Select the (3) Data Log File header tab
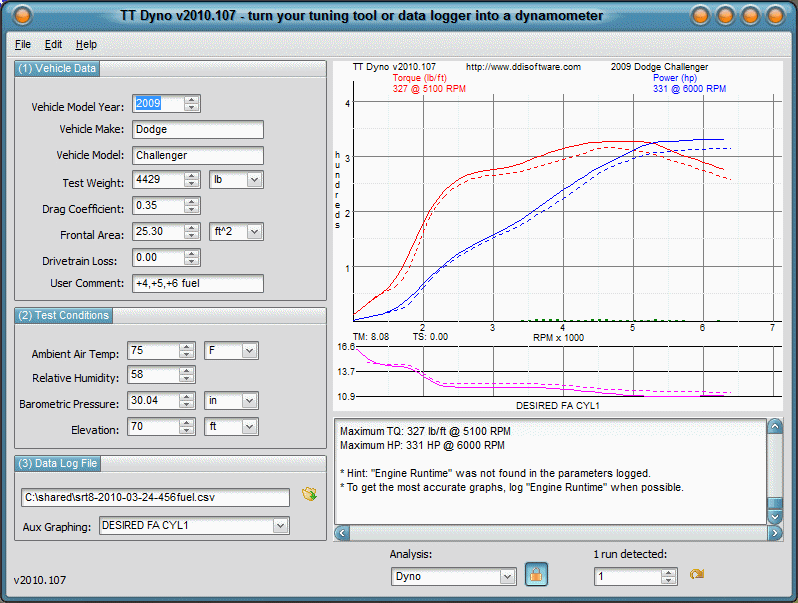798x603 pixels. click(58, 463)
